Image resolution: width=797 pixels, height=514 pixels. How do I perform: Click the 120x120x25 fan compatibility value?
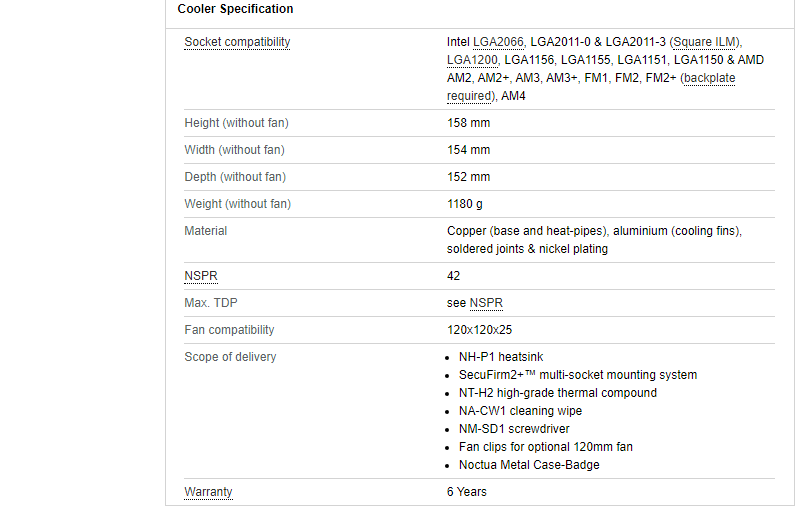[x=479, y=330]
